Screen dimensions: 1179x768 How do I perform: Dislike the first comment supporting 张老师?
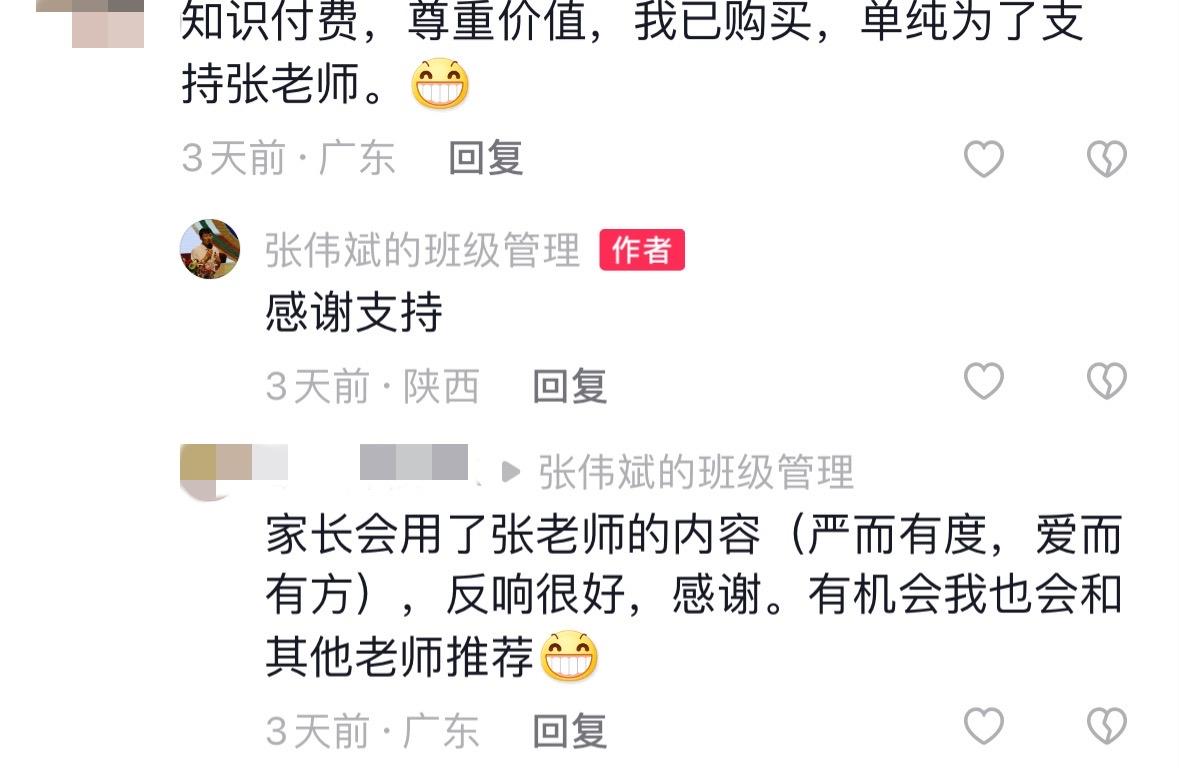pos(1107,159)
